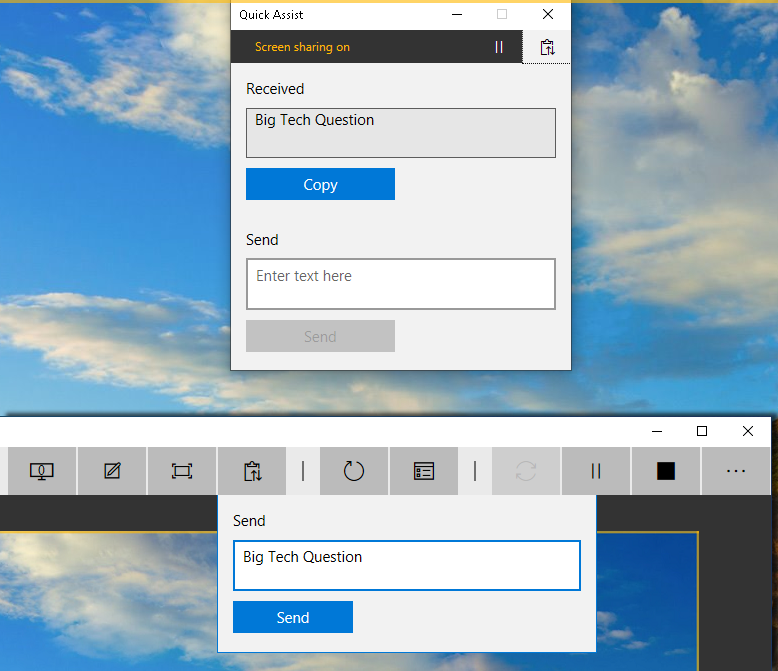Minimize the helper session window
778x671 pixels.
point(657,431)
